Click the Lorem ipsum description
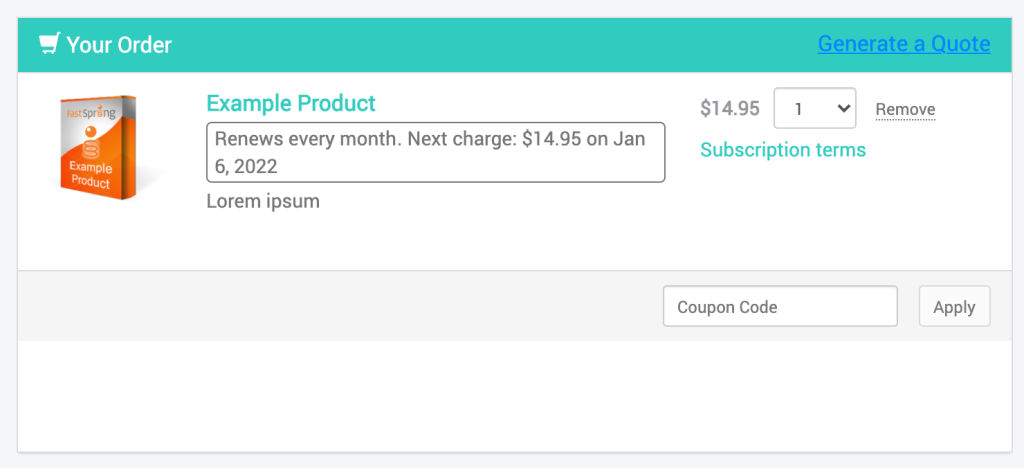1024x468 pixels. coord(263,201)
